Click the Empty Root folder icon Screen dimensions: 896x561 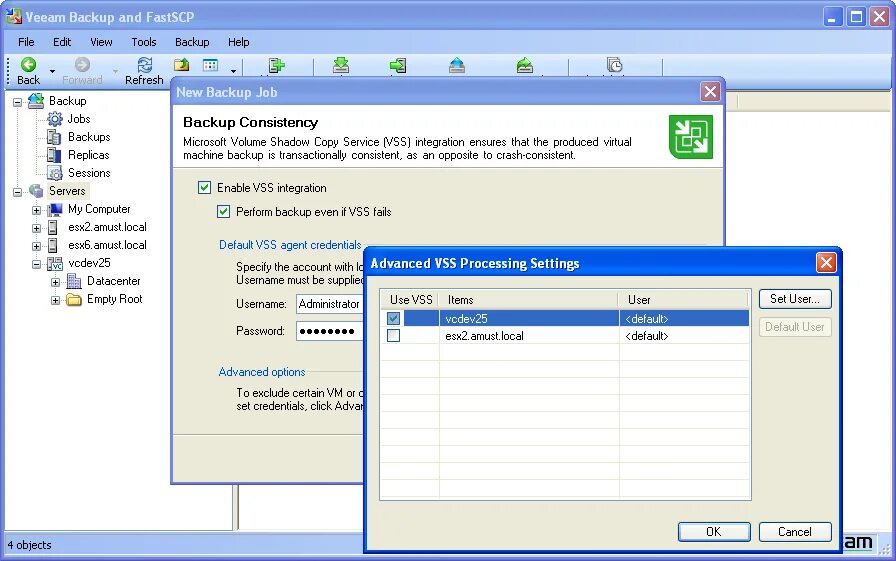pyautogui.click(x=74, y=299)
